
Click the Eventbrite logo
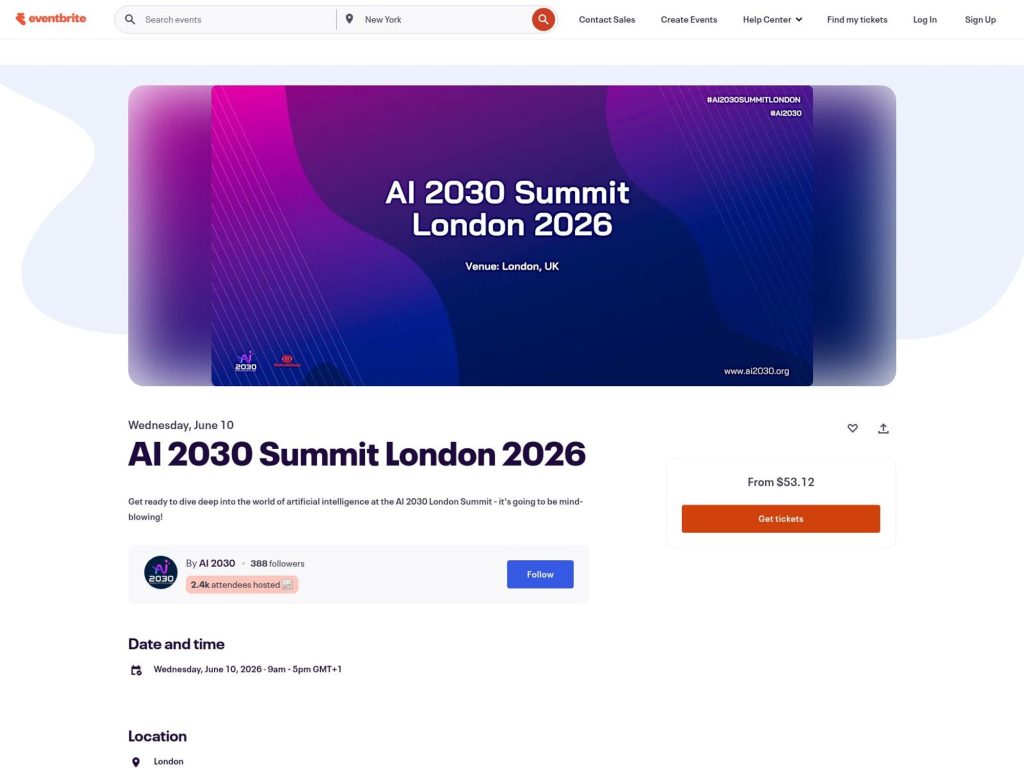pyautogui.click(x=51, y=18)
